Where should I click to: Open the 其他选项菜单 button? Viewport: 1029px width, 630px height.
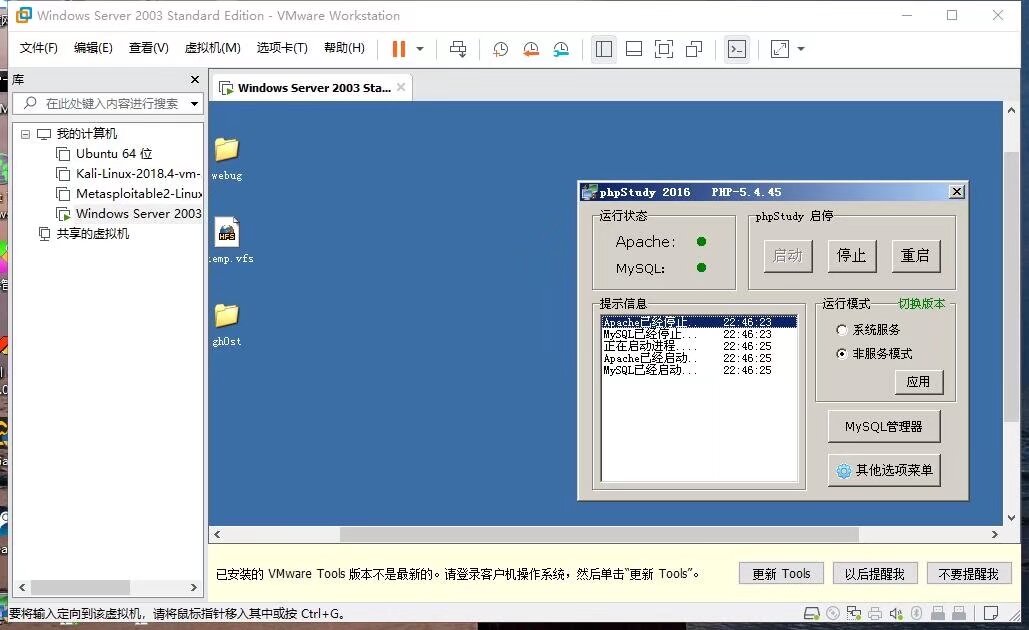pyautogui.click(x=883, y=470)
